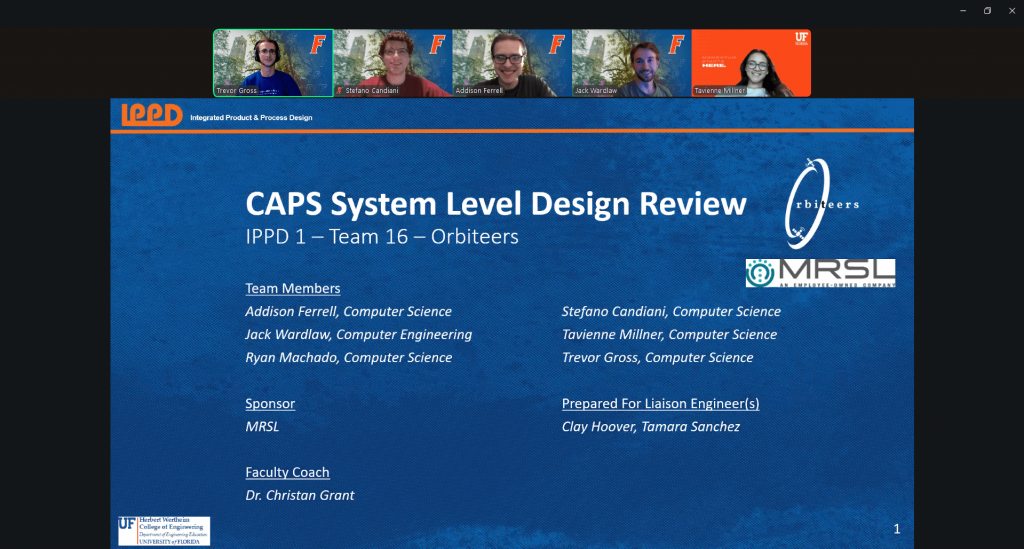Click the UF logo in Tavienne's tile
Image resolution: width=1024 pixels, height=549 pixels.
click(801, 37)
